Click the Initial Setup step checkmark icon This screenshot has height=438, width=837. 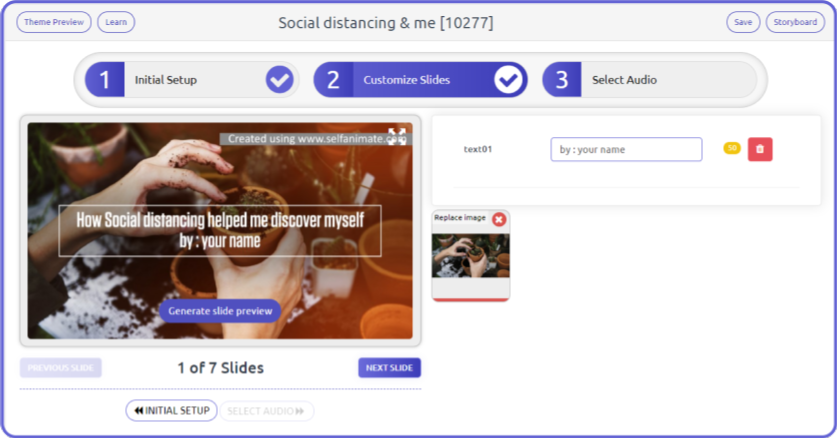[x=279, y=79]
